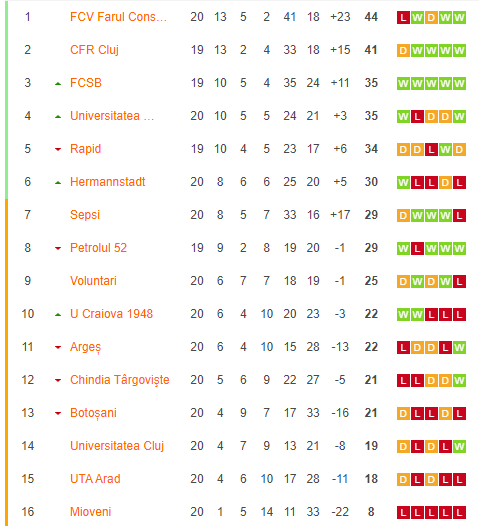Open the CFR Cluj team page
The image size is (479, 526).
click(94, 50)
